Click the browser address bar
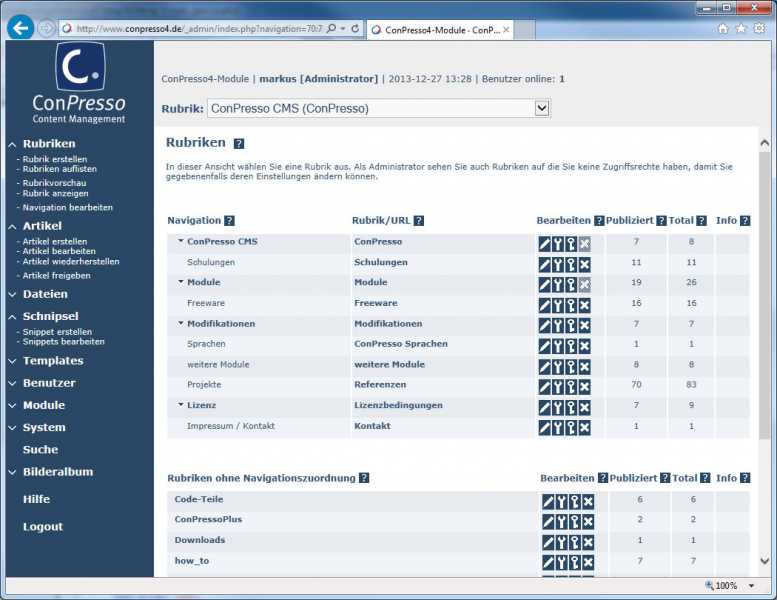This screenshot has width=777, height=600. coord(198,29)
